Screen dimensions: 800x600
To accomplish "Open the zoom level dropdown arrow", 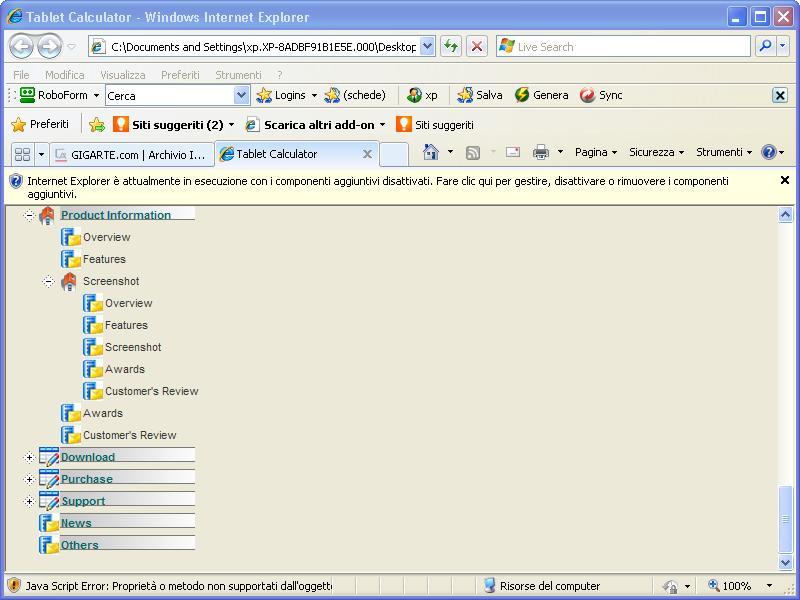I will [x=769, y=586].
